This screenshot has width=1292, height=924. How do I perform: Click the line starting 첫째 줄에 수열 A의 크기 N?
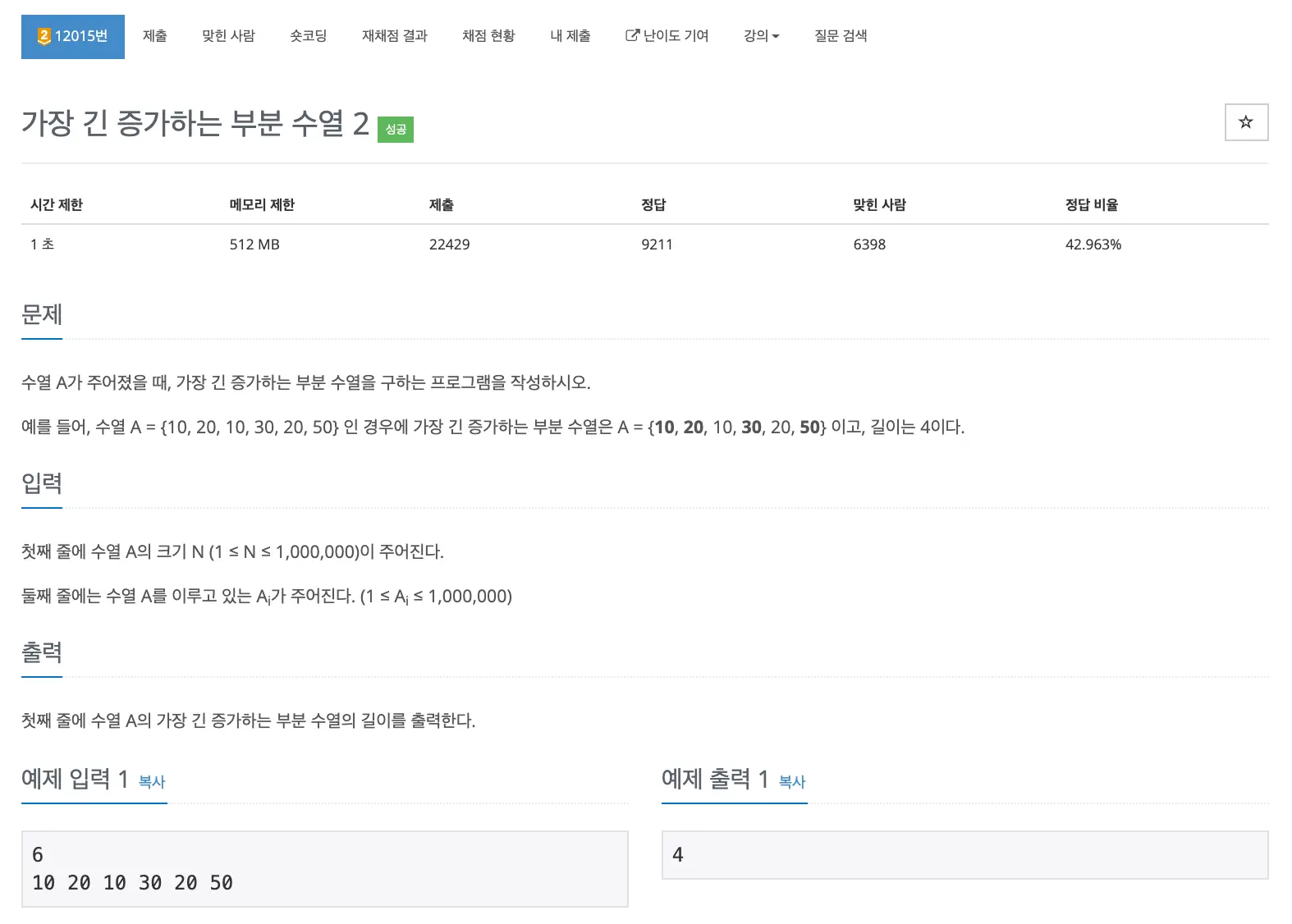coord(232,551)
